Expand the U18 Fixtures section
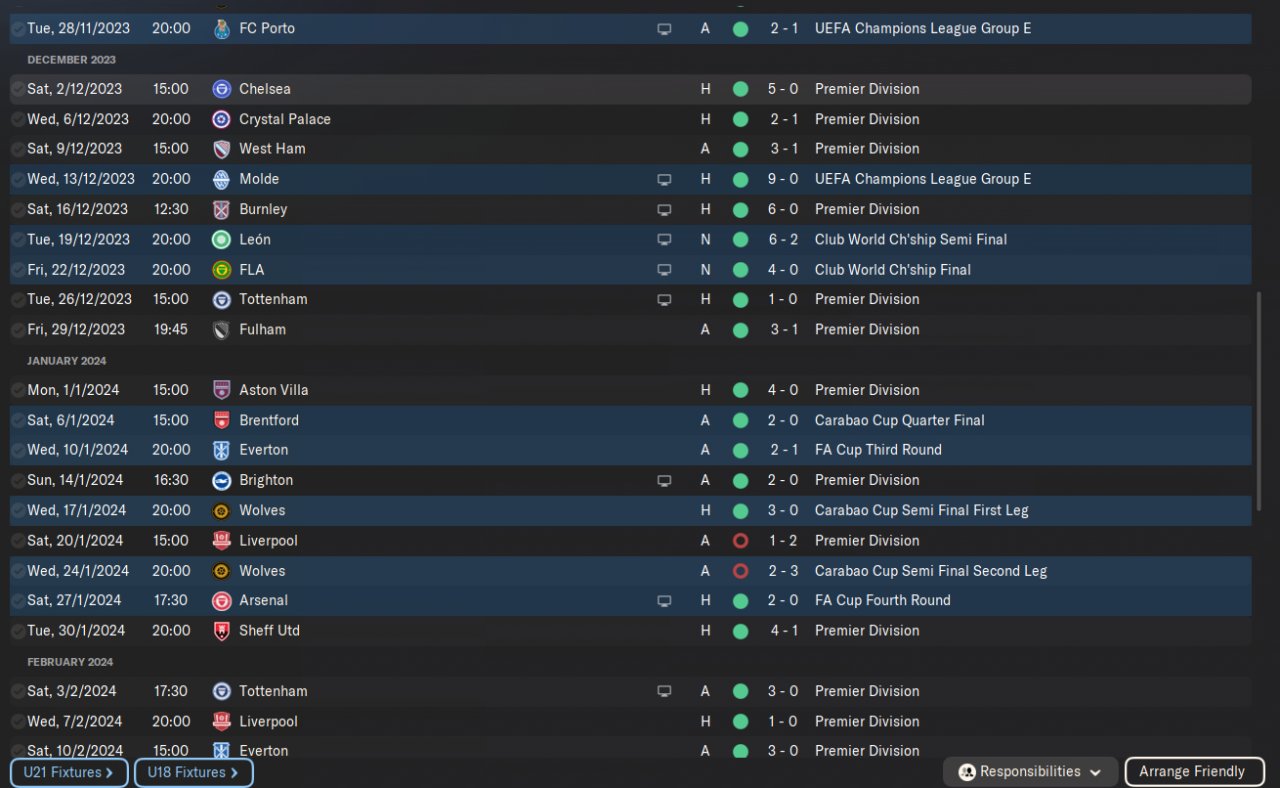 tap(193, 772)
